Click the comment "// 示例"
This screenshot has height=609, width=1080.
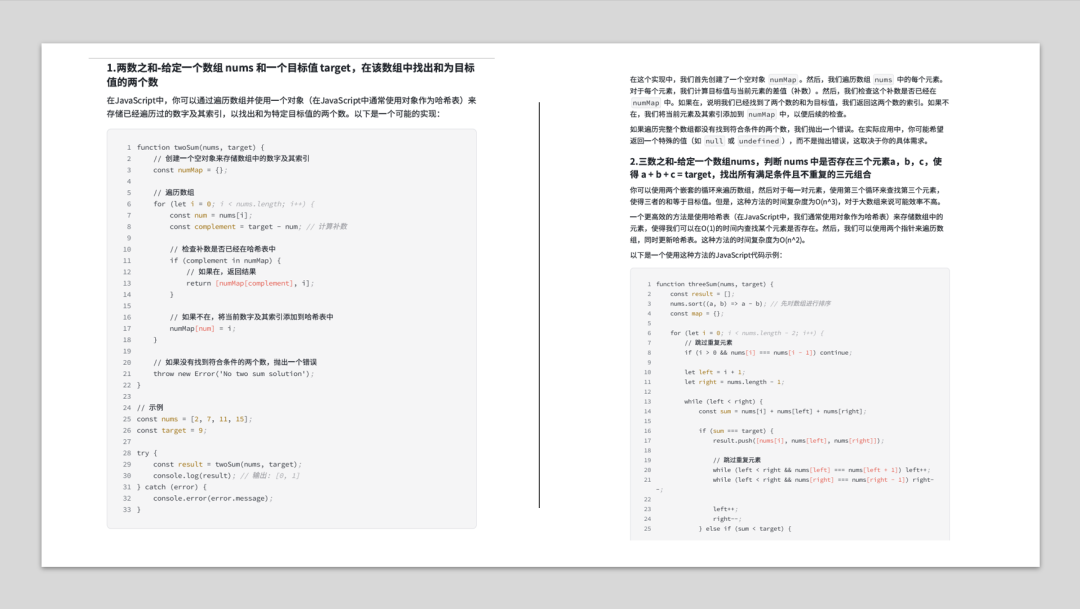(x=150, y=408)
